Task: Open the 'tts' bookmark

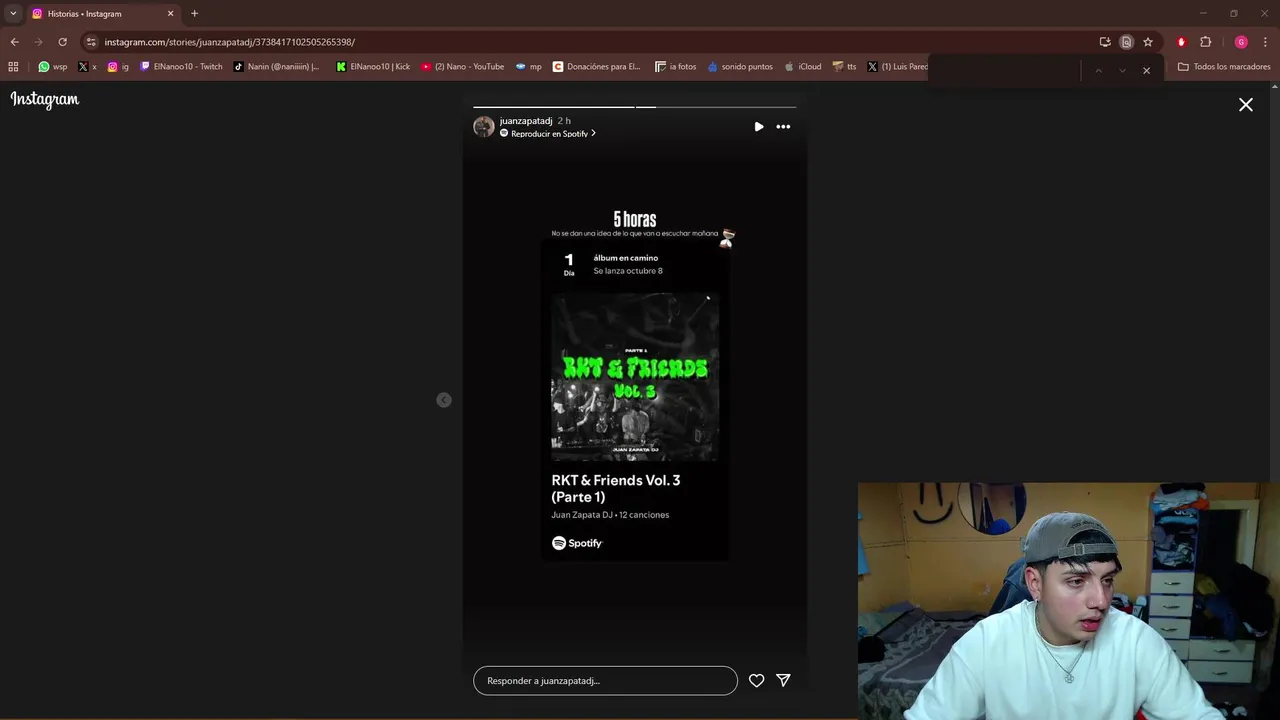Action: click(845, 67)
